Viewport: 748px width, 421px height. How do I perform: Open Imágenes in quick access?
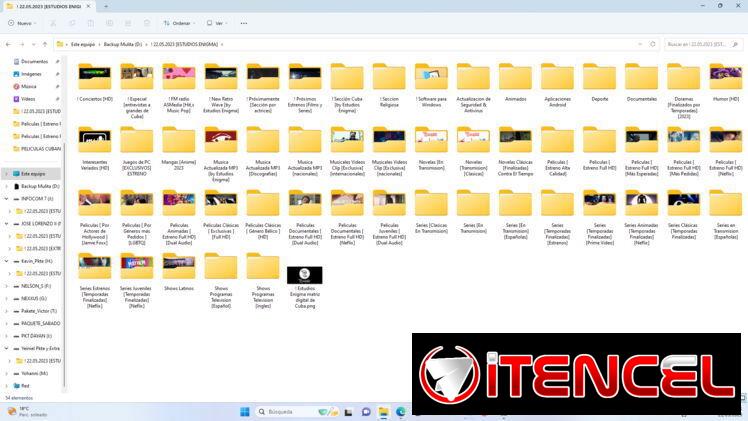click(x=31, y=74)
